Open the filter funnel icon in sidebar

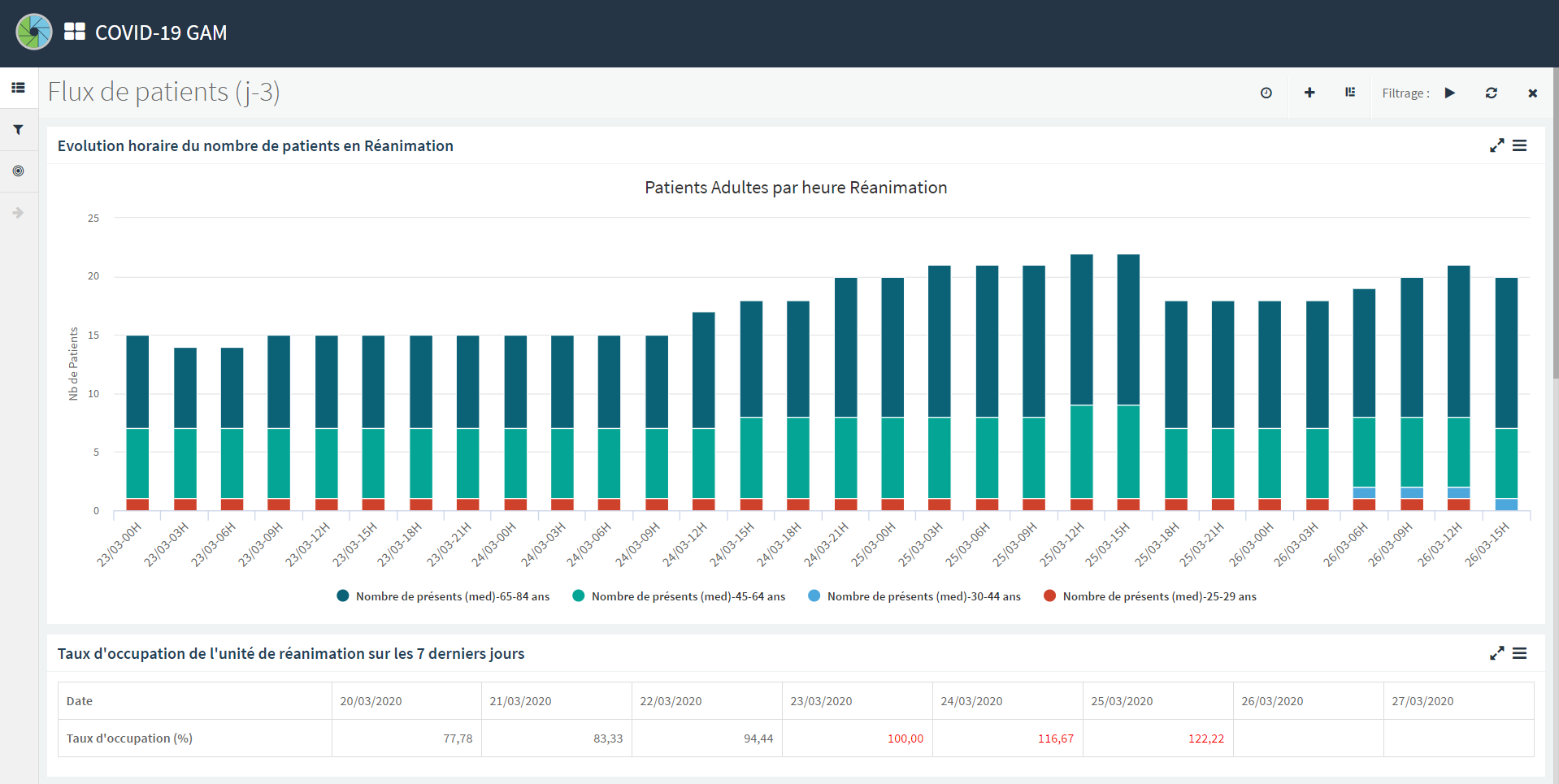[18, 130]
